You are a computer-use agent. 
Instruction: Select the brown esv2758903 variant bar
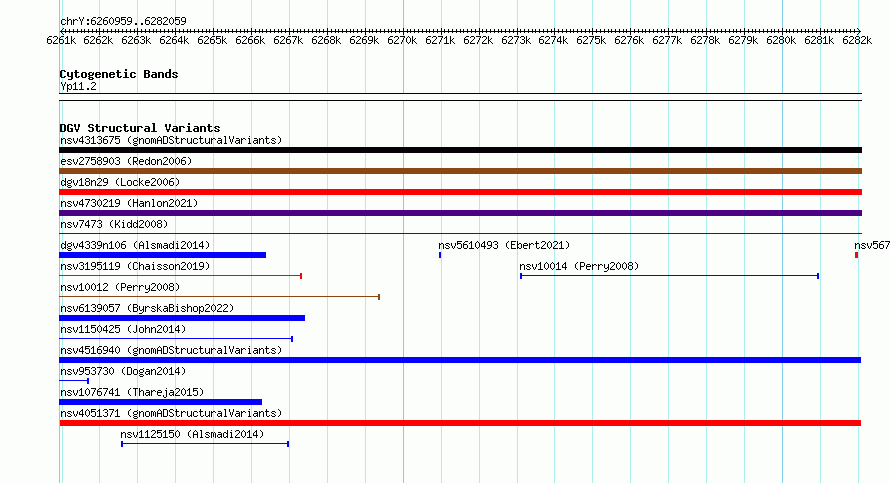(460, 171)
